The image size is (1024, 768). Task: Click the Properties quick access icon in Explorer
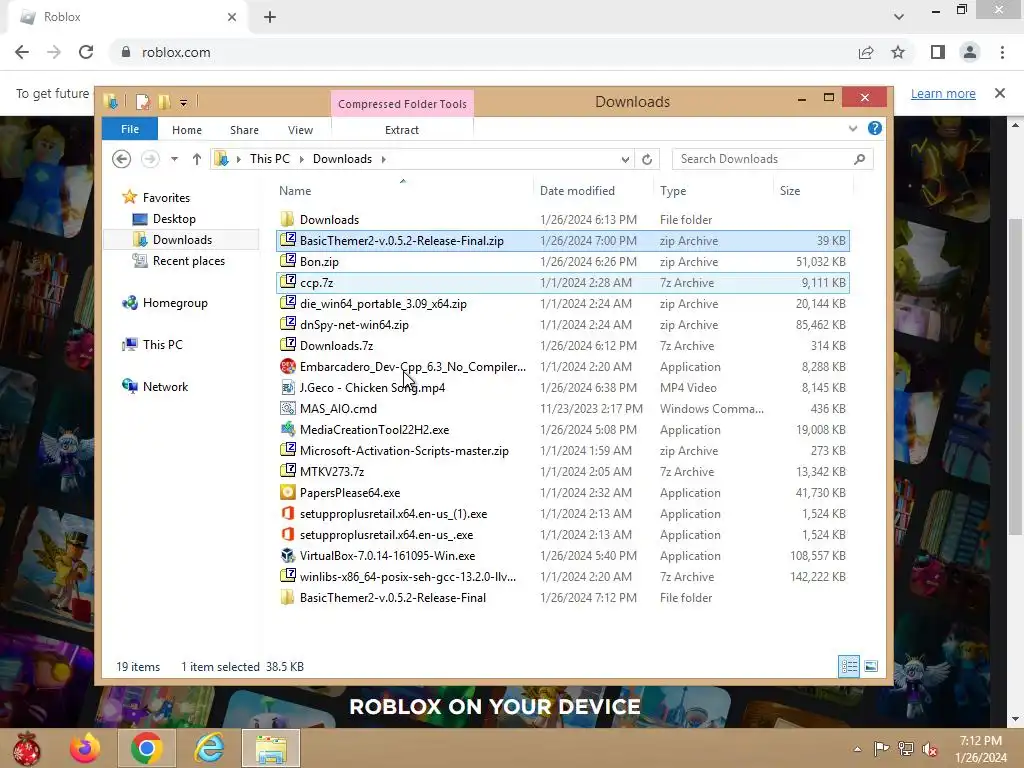[142, 102]
